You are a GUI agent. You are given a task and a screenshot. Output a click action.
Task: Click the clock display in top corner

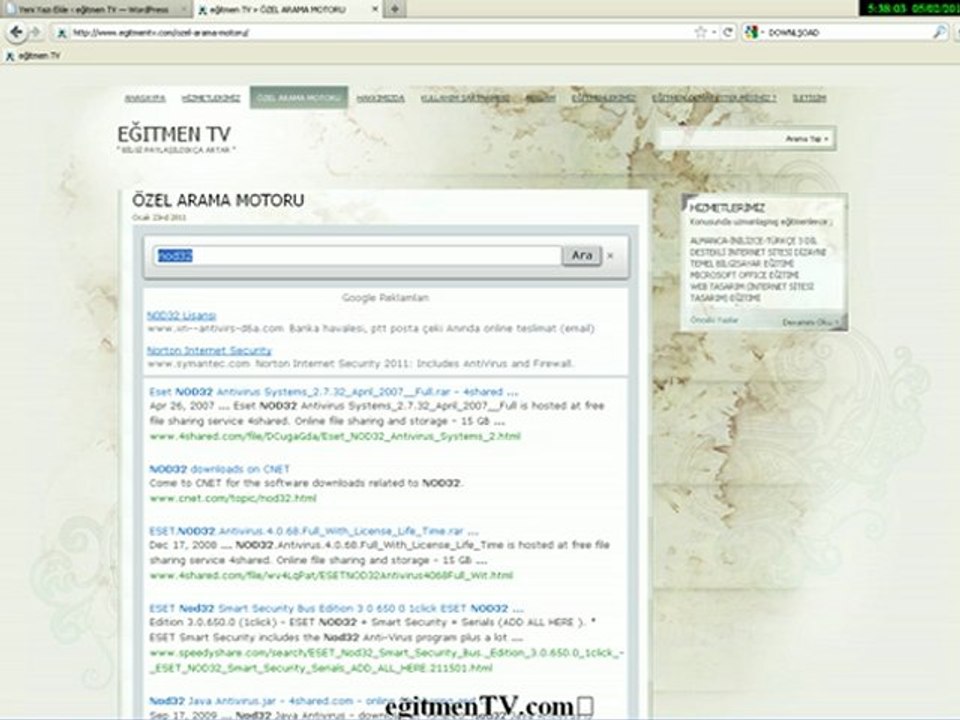tap(909, 9)
